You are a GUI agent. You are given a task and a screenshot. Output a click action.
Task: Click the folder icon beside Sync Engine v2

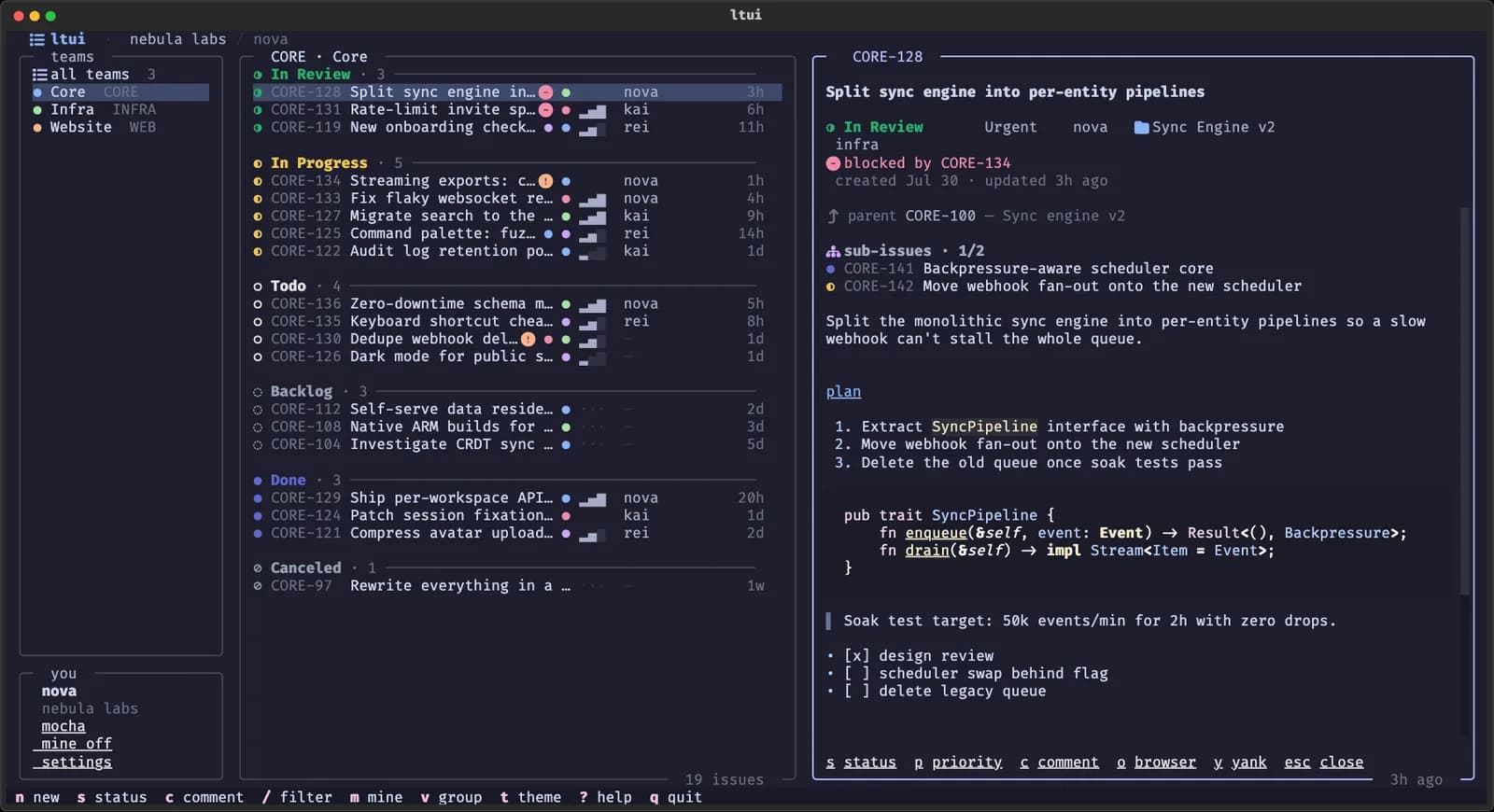[1141, 128]
